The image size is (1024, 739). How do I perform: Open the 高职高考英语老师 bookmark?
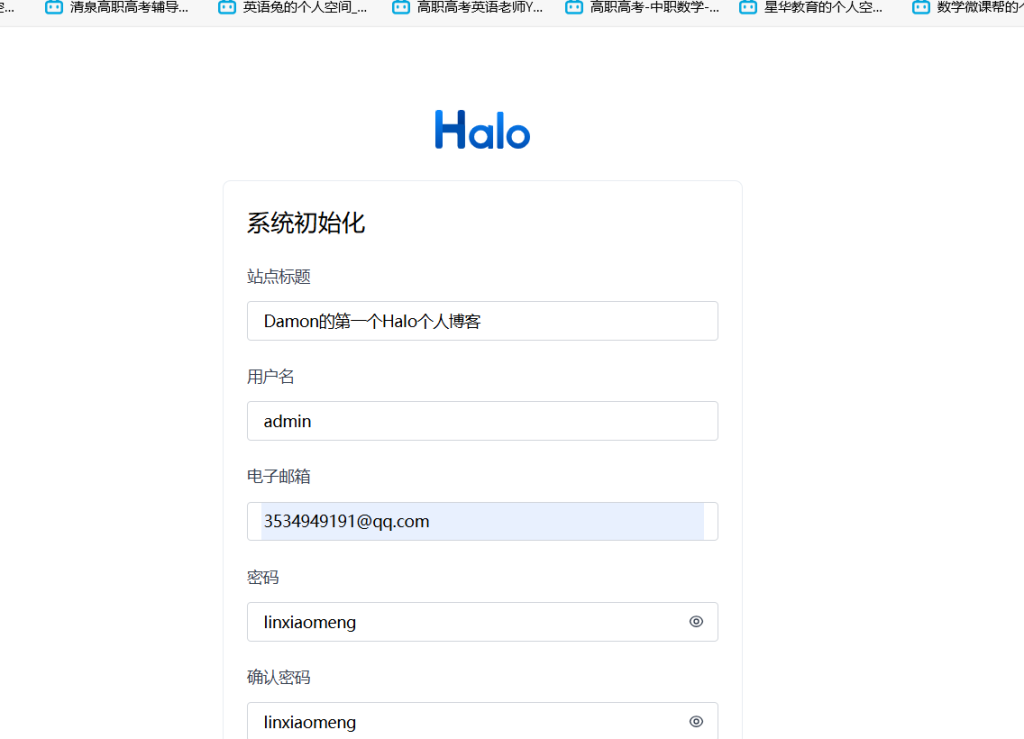click(480, 7)
